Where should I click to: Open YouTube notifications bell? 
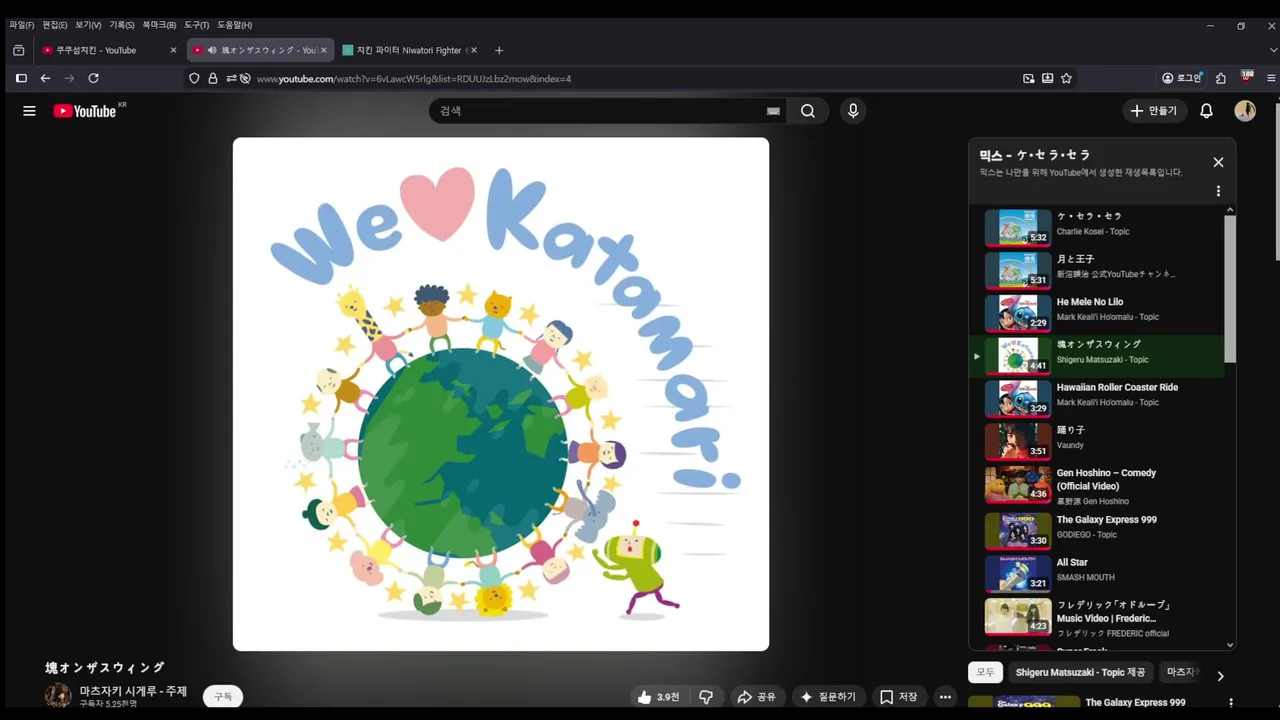[x=1206, y=111]
